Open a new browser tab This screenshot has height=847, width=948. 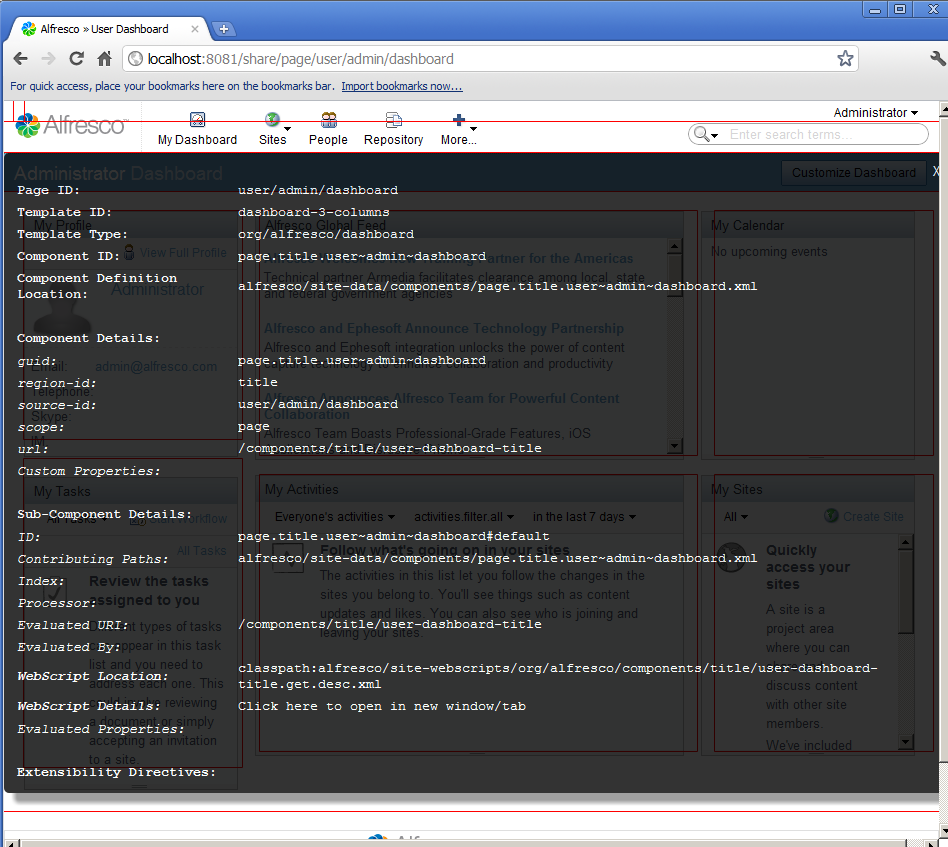point(224,29)
